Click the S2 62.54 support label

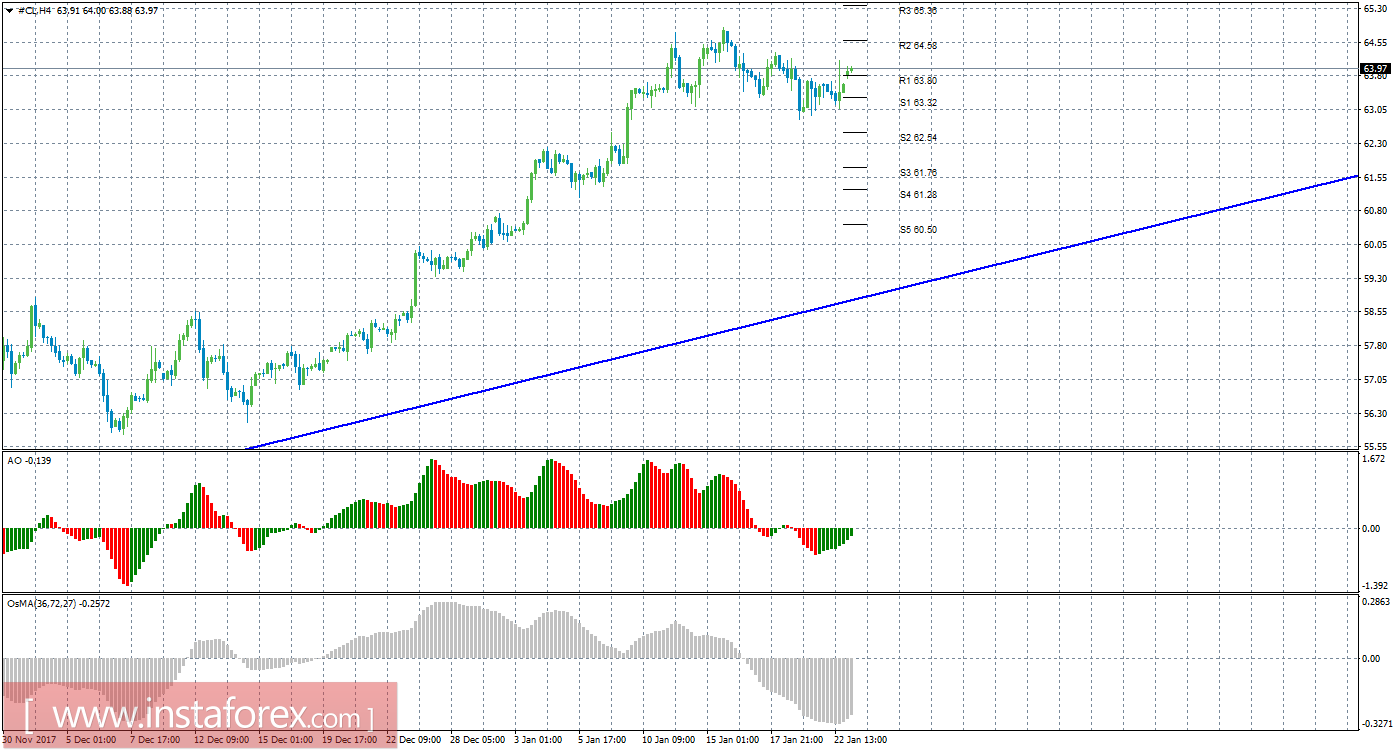917,138
